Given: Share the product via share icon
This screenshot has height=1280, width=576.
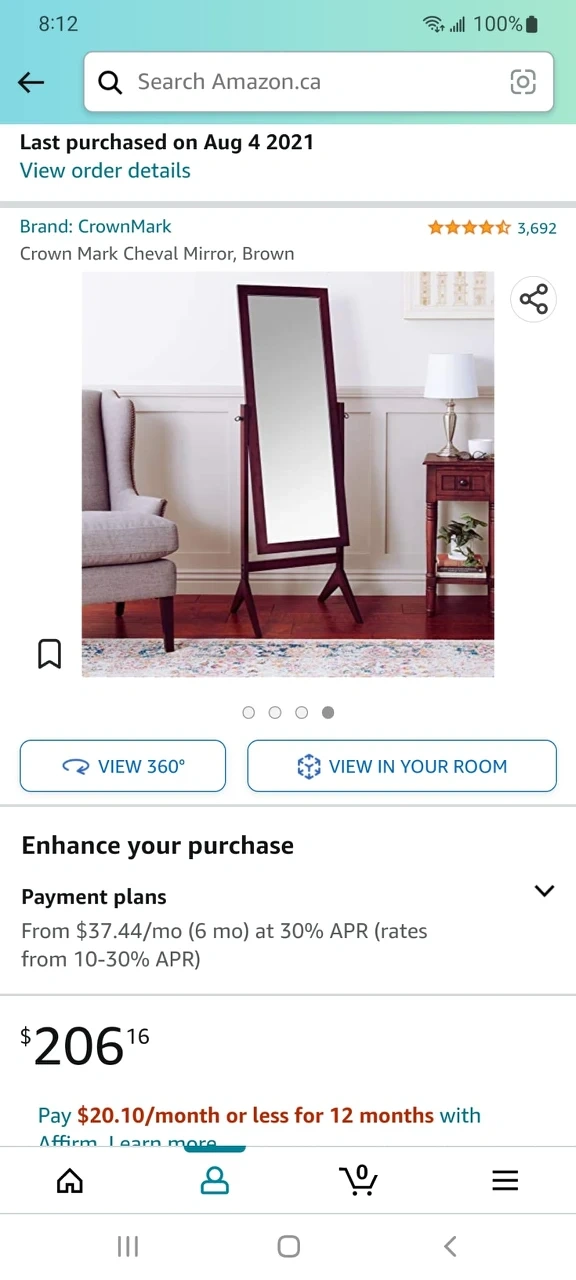Looking at the screenshot, I should click(x=534, y=299).
